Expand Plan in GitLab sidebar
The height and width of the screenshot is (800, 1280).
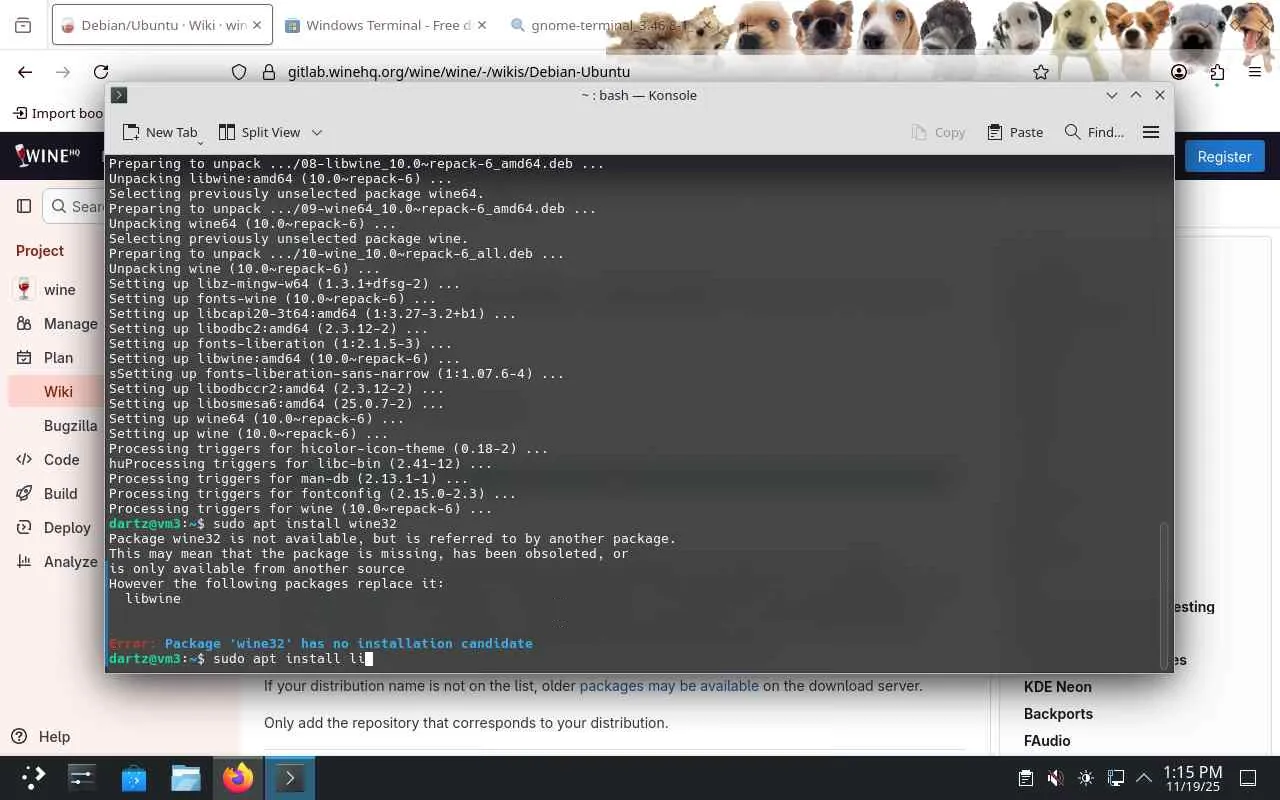tap(58, 357)
